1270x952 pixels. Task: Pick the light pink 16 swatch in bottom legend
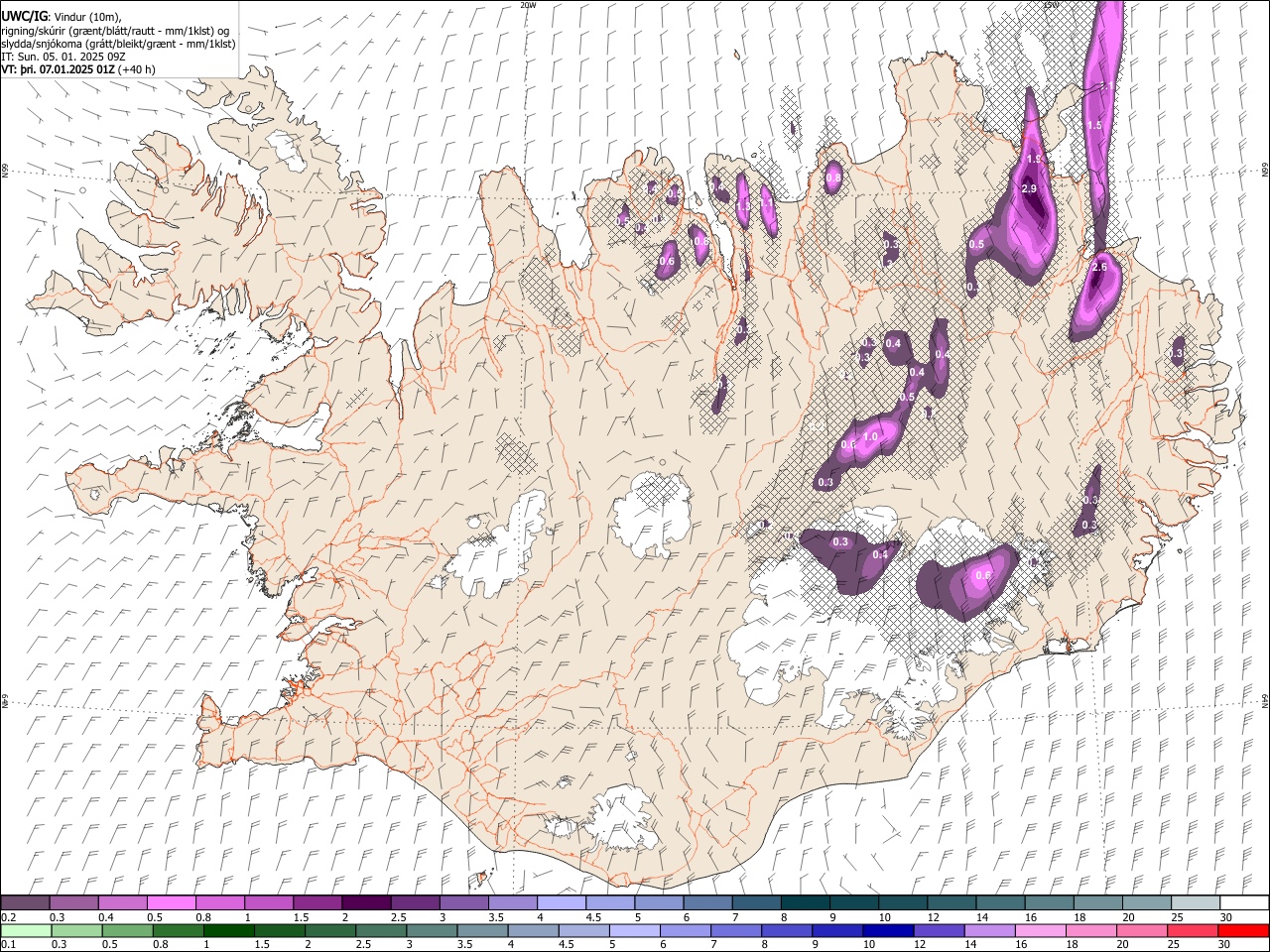[1040, 930]
